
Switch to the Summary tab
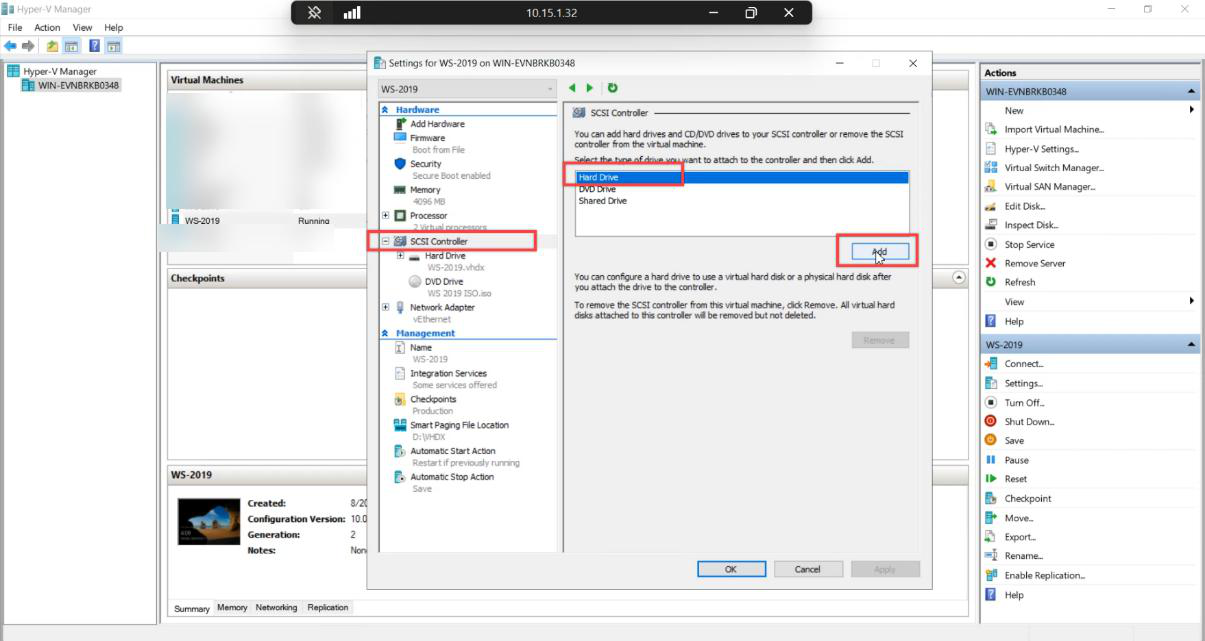(x=192, y=608)
